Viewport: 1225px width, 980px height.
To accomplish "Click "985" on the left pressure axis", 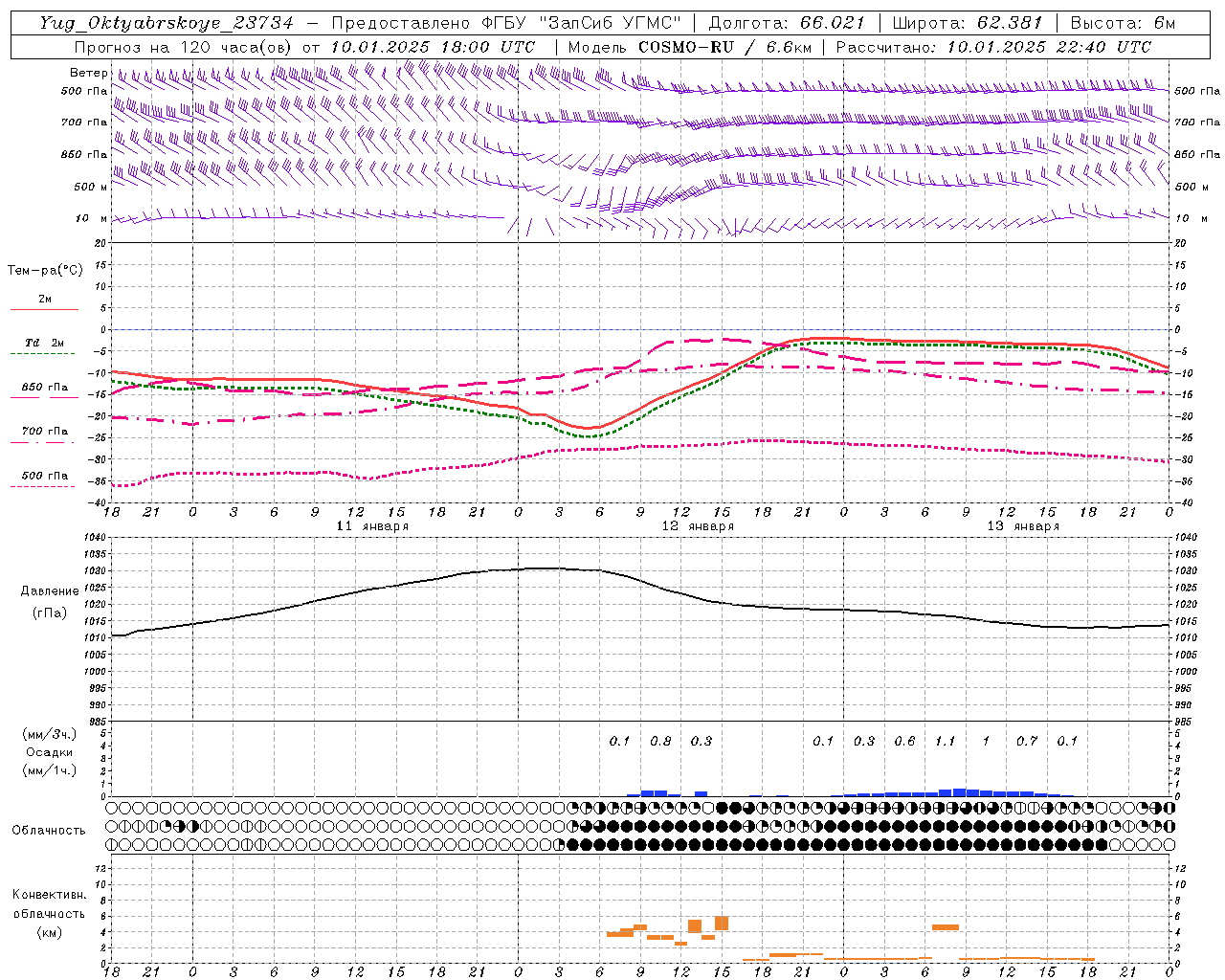I will [98, 722].
